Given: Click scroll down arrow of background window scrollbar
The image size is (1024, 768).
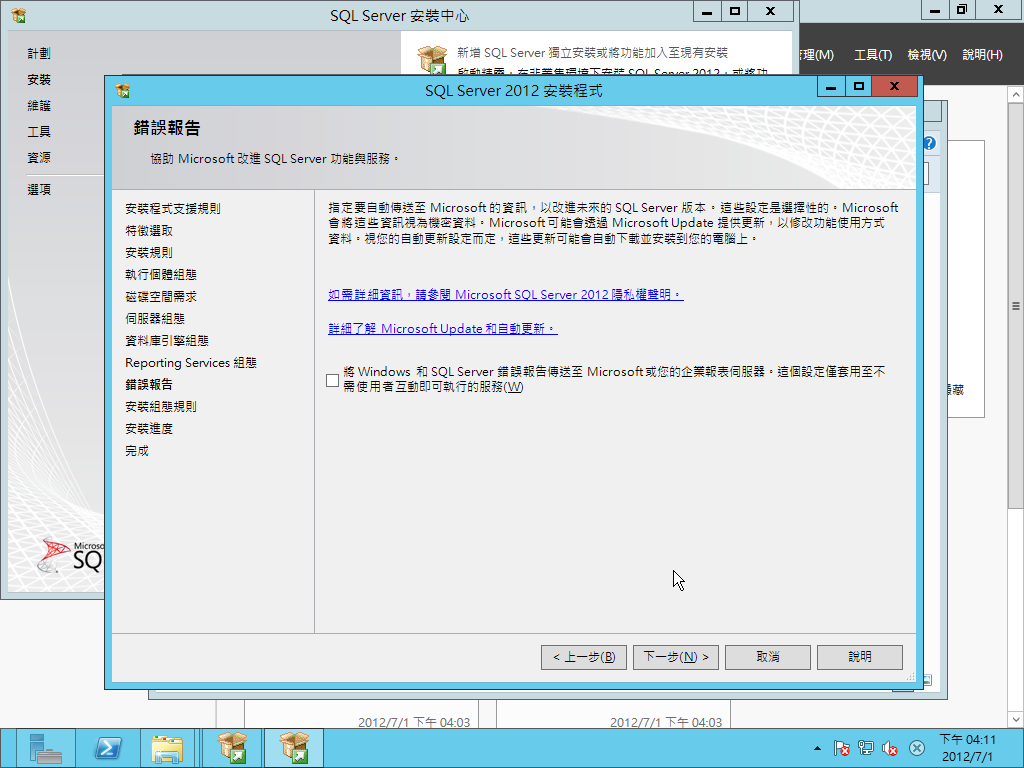Looking at the screenshot, I should pyautogui.click(x=1016, y=720).
